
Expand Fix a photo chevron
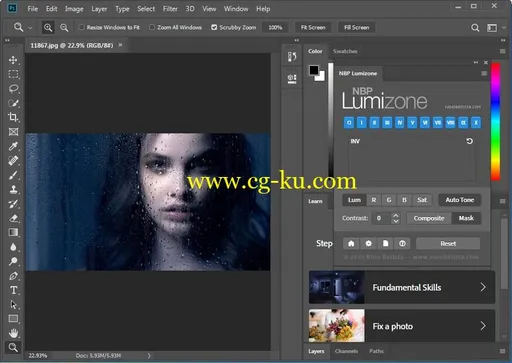483,326
